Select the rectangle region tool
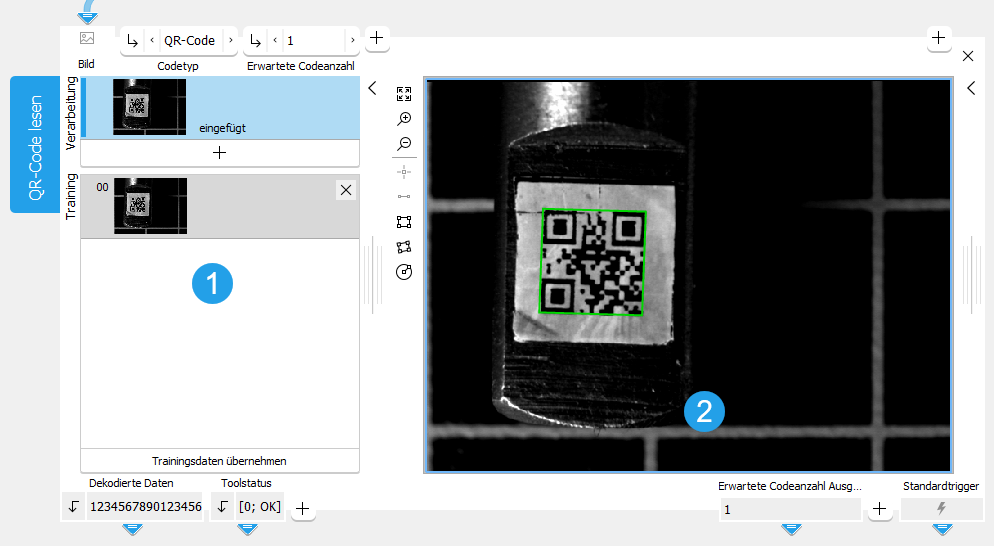The height and width of the screenshot is (546, 994). 404,222
